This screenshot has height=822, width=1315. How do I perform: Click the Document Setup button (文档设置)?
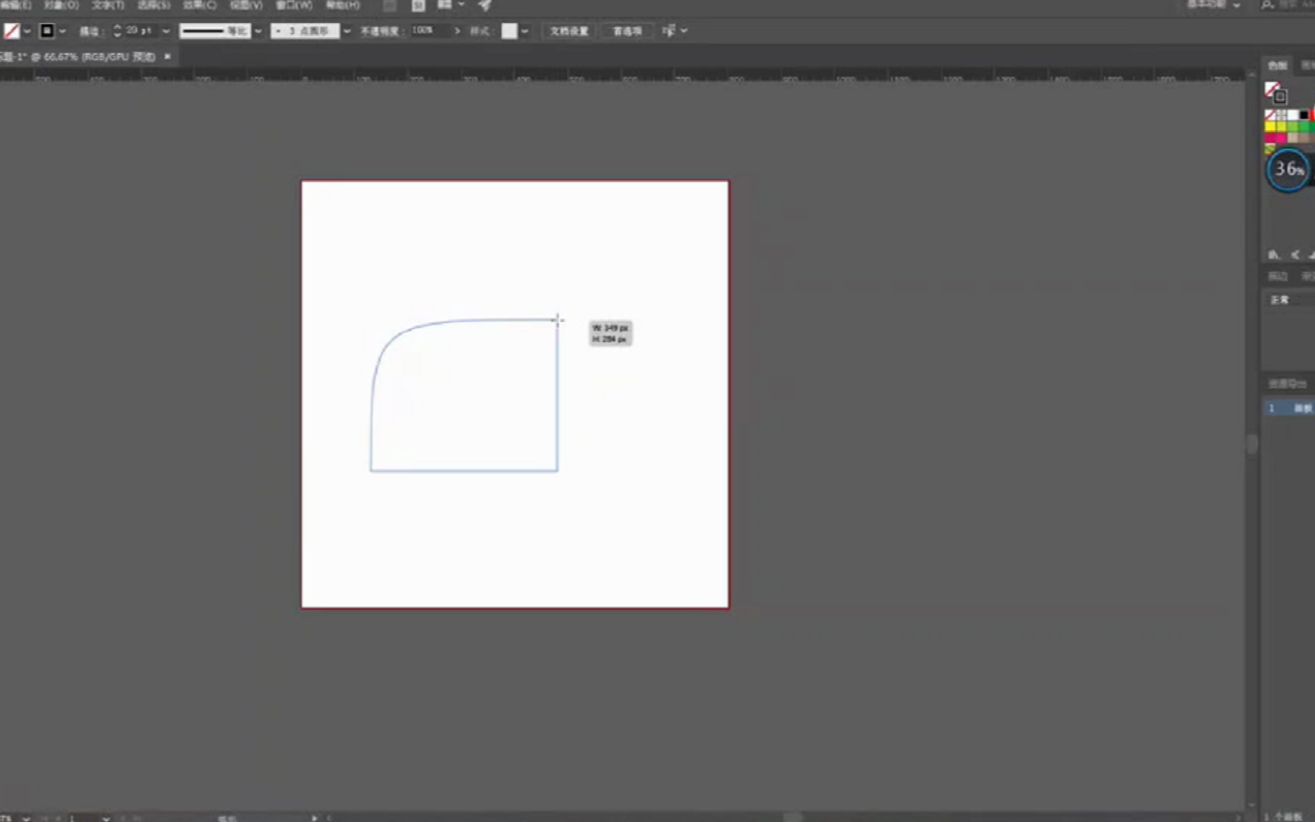pos(569,31)
